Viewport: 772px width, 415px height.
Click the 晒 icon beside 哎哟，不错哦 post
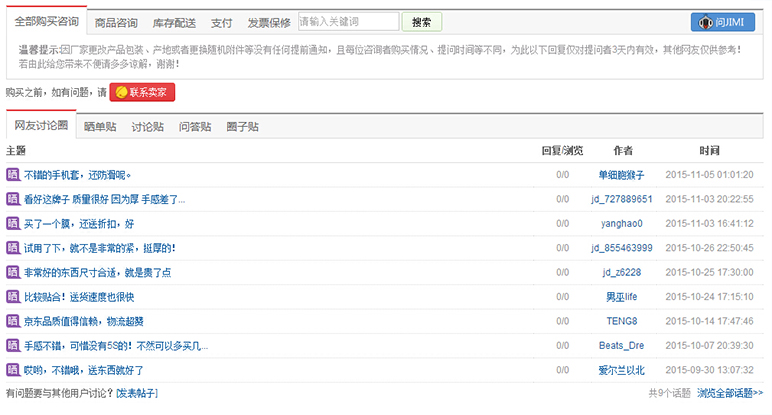pyautogui.click(x=13, y=370)
